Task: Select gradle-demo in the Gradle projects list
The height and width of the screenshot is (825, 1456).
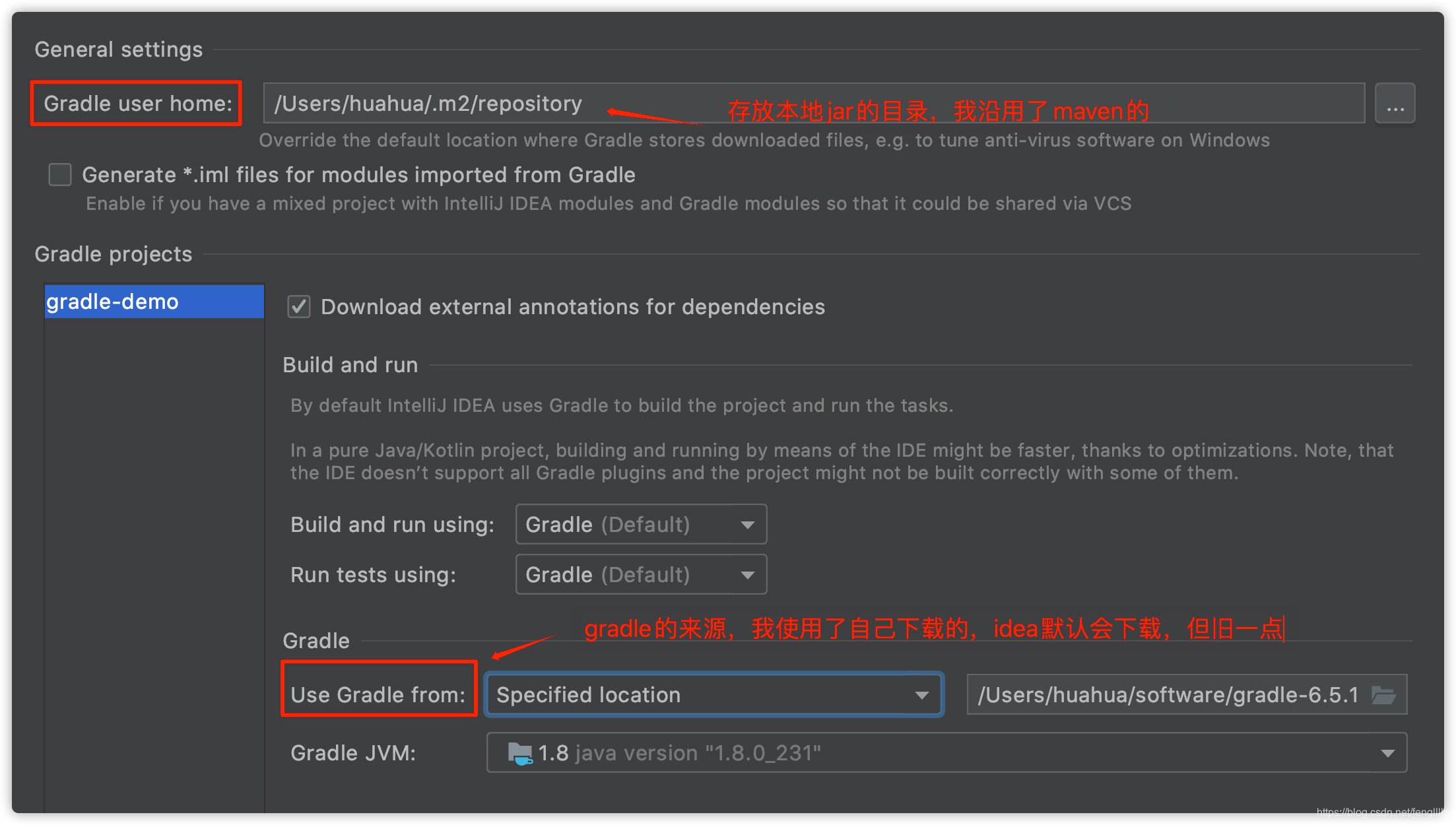Action: pyautogui.click(x=154, y=302)
